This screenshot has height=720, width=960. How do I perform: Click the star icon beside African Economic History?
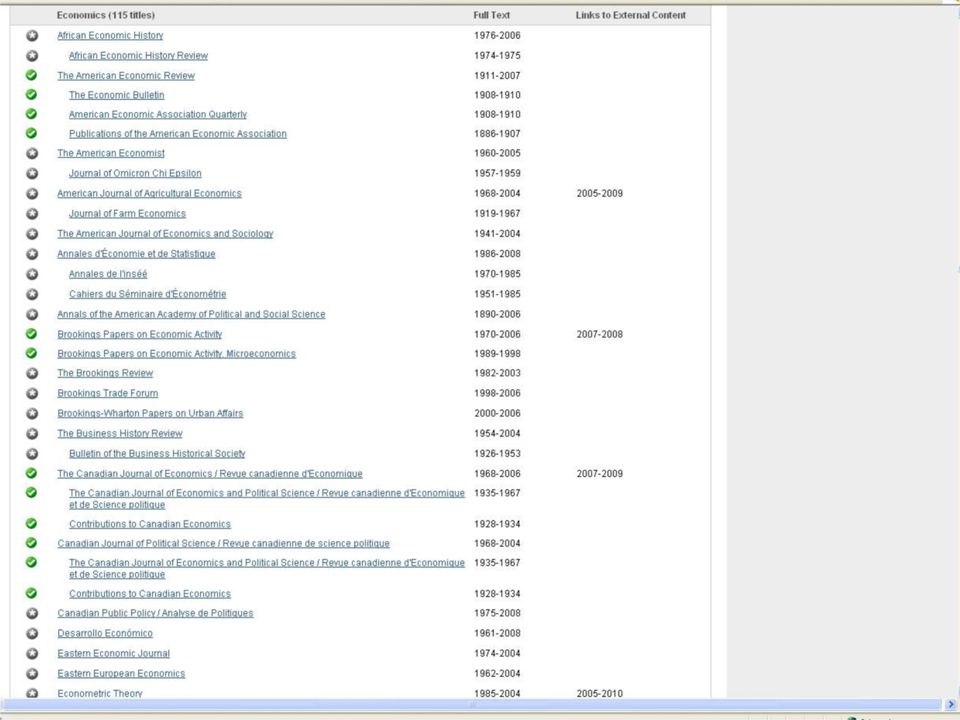[x=32, y=36]
